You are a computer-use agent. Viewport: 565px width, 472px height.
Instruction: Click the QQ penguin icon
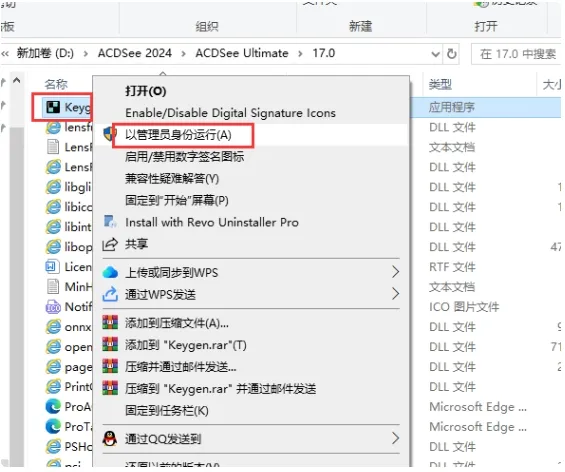pos(110,438)
